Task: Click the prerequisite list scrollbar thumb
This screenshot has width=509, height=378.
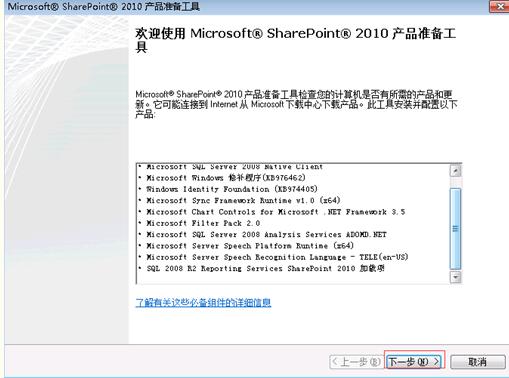Action: (x=455, y=228)
